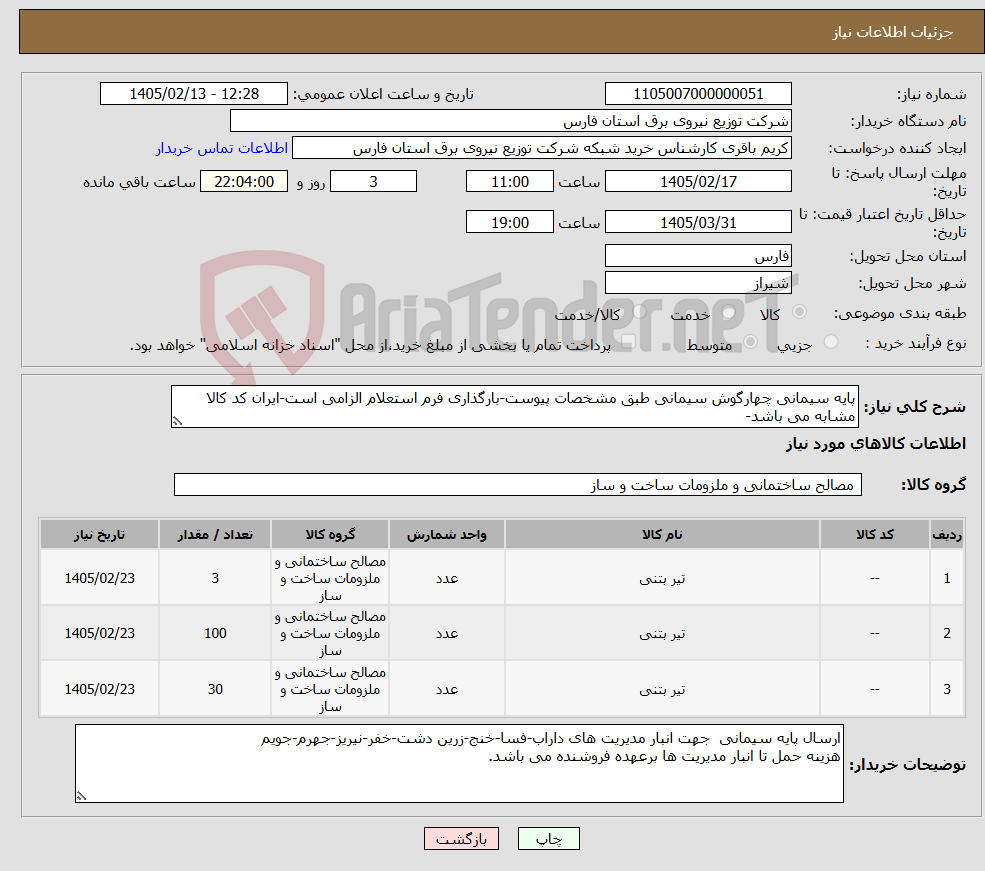Click the request creator field کریم باقری

click(541, 148)
